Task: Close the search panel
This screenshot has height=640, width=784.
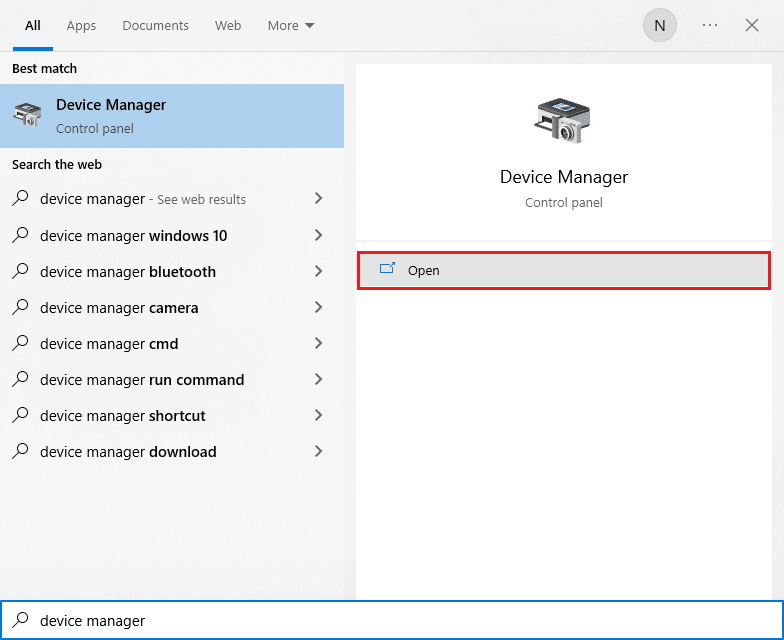Action: [x=752, y=25]
